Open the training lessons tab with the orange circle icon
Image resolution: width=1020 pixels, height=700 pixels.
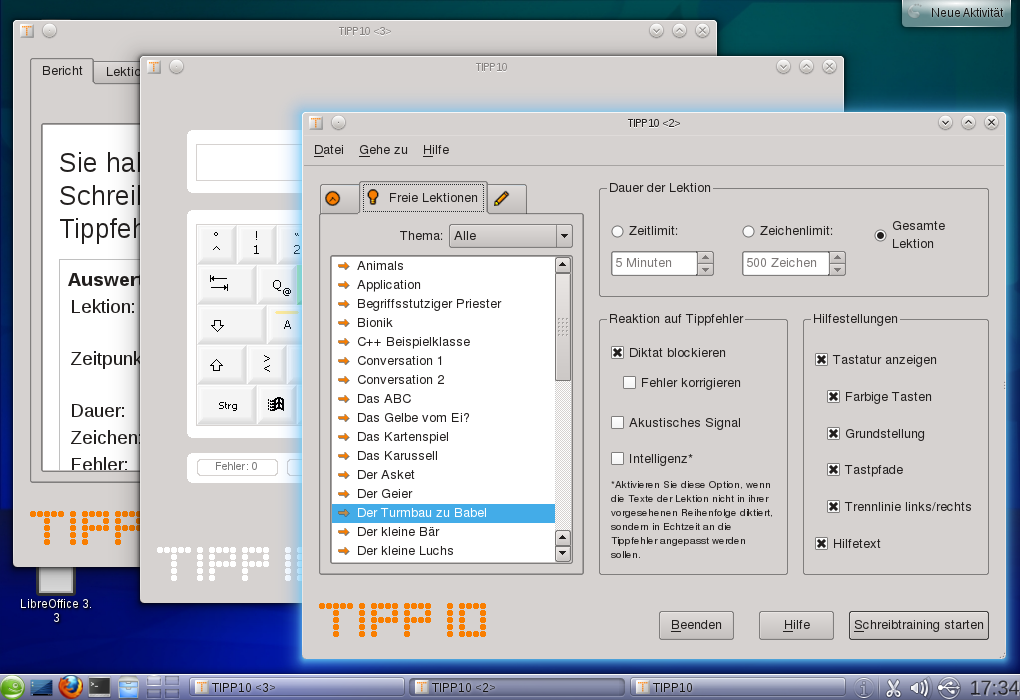click(333, 198)
